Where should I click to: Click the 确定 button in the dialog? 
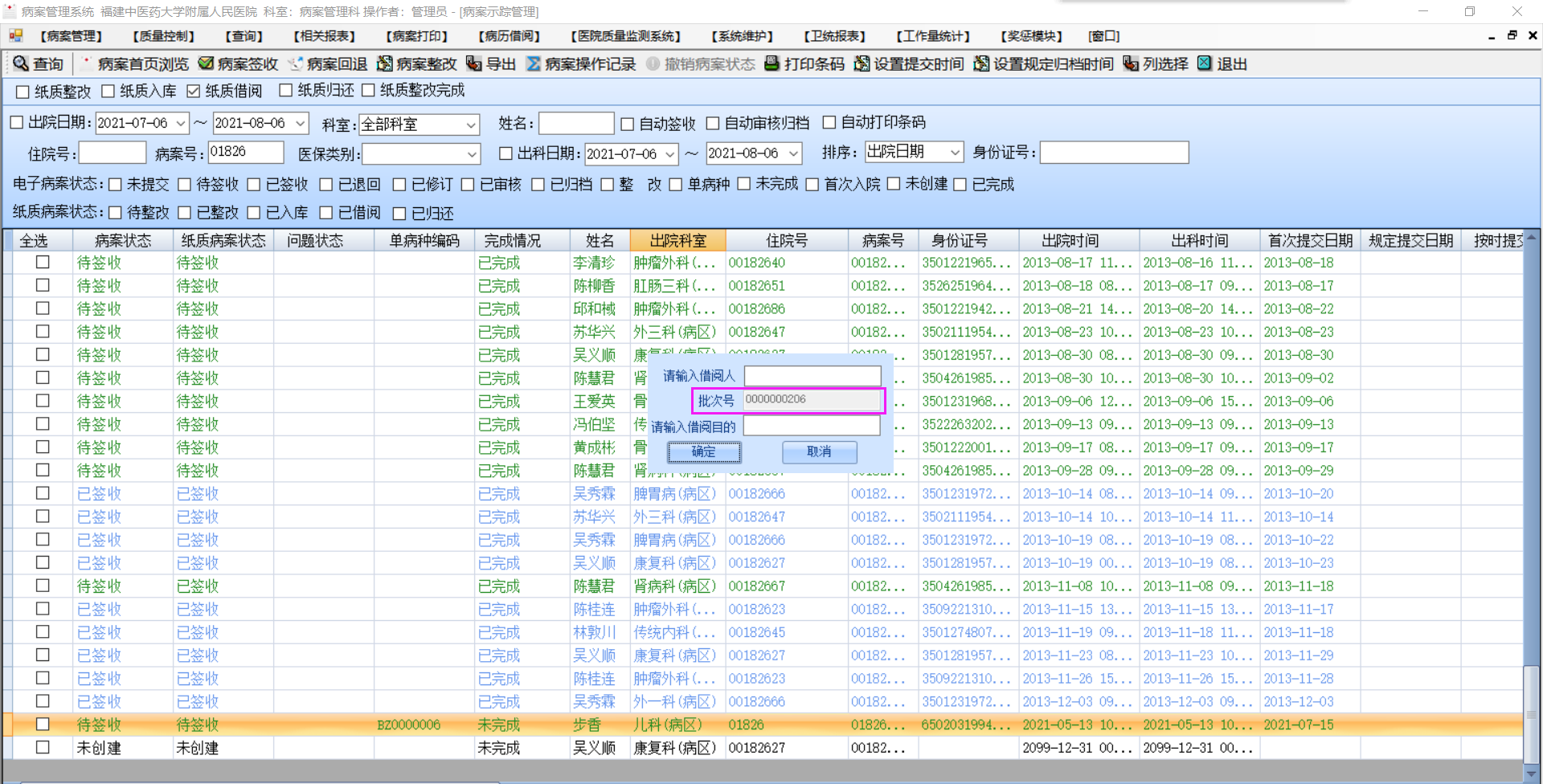[704, 452]
